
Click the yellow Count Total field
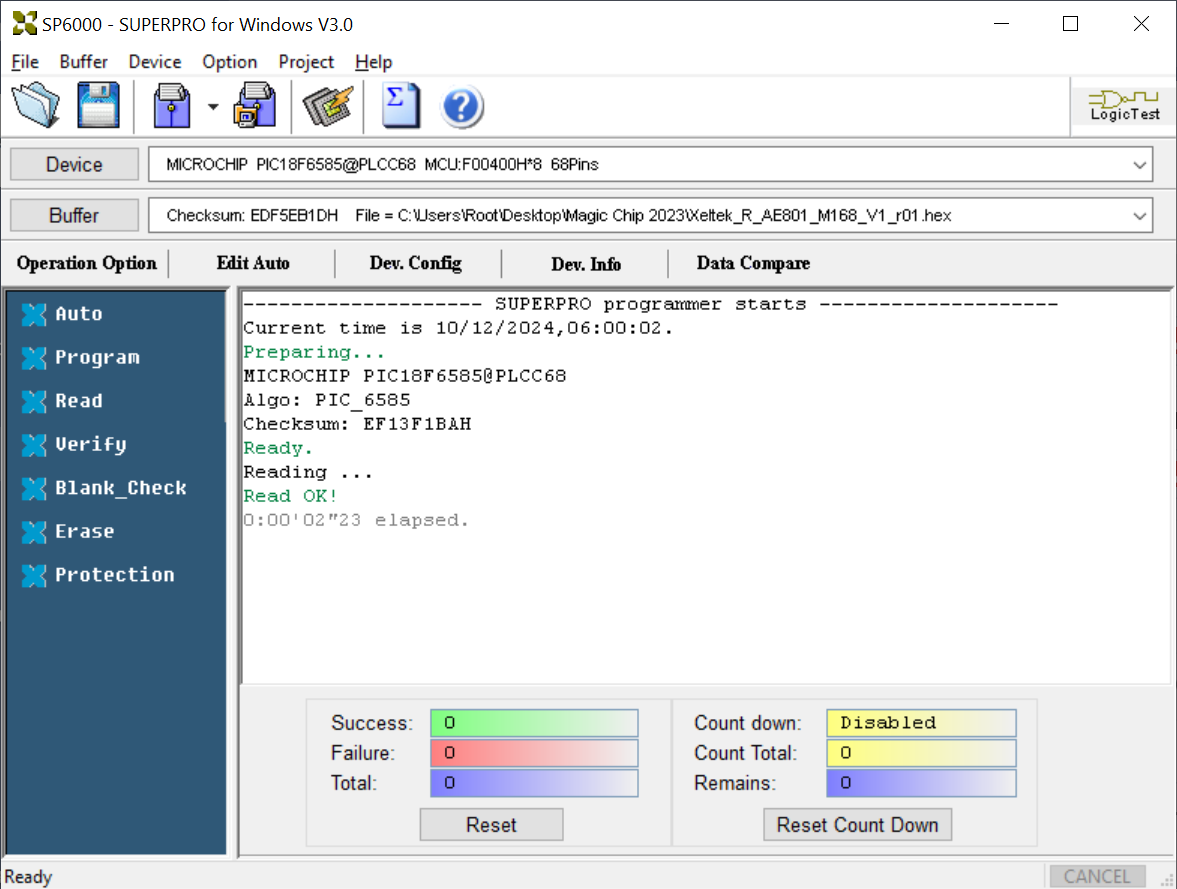[921, 753]
